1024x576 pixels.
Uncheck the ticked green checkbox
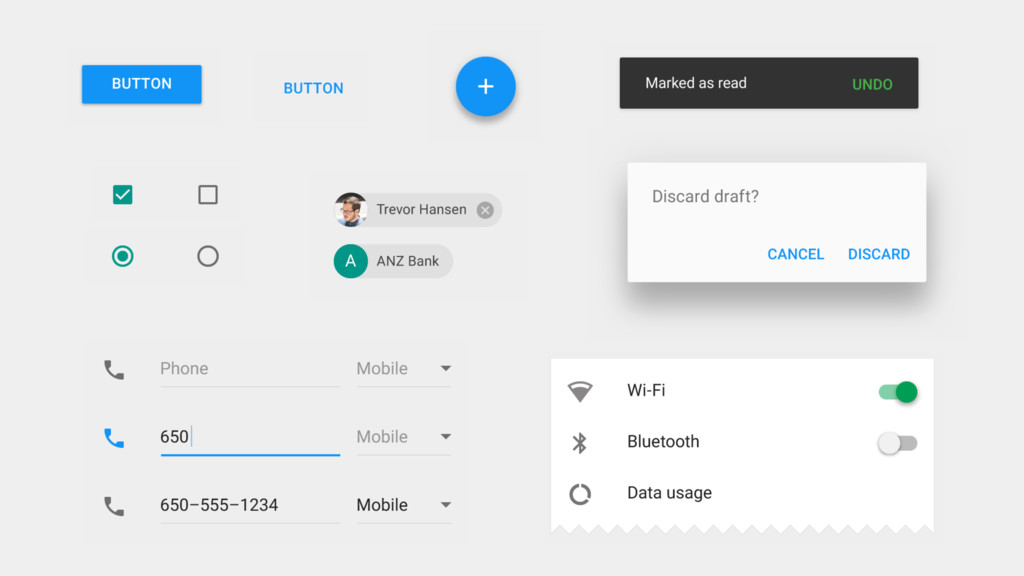coord(123,195)
